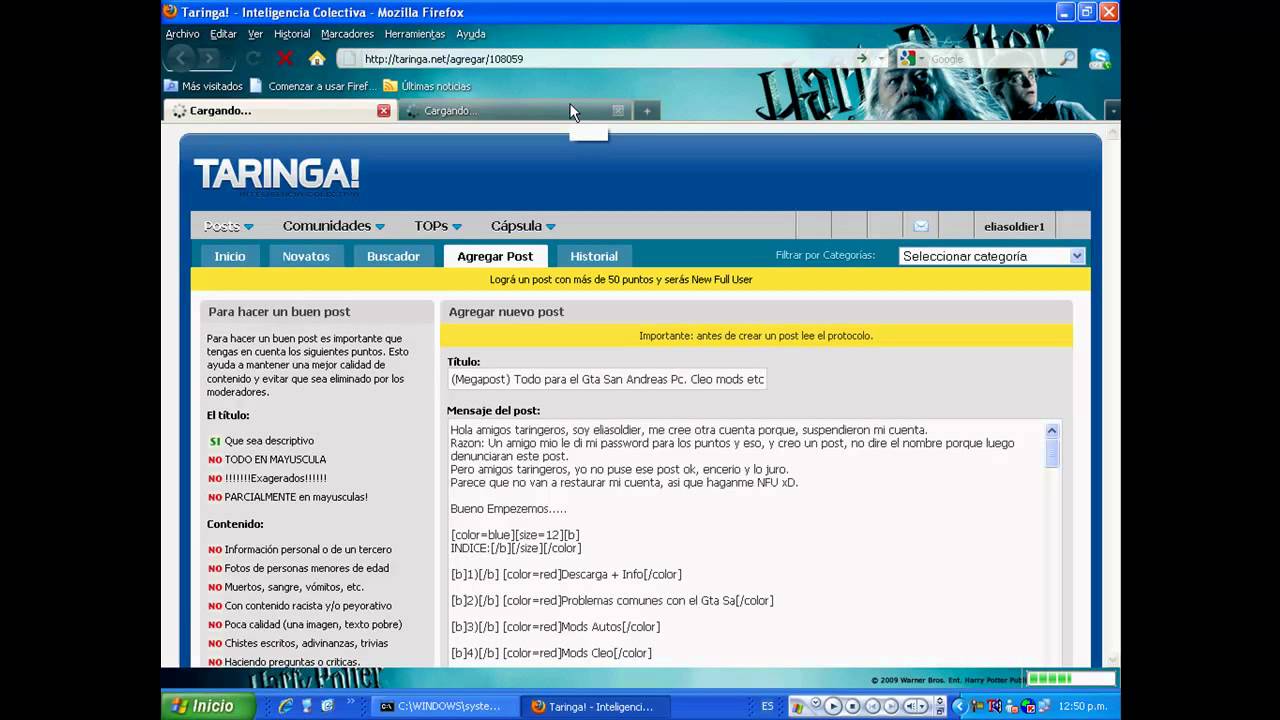Switch to the Novatos tab

pos(306,256)
